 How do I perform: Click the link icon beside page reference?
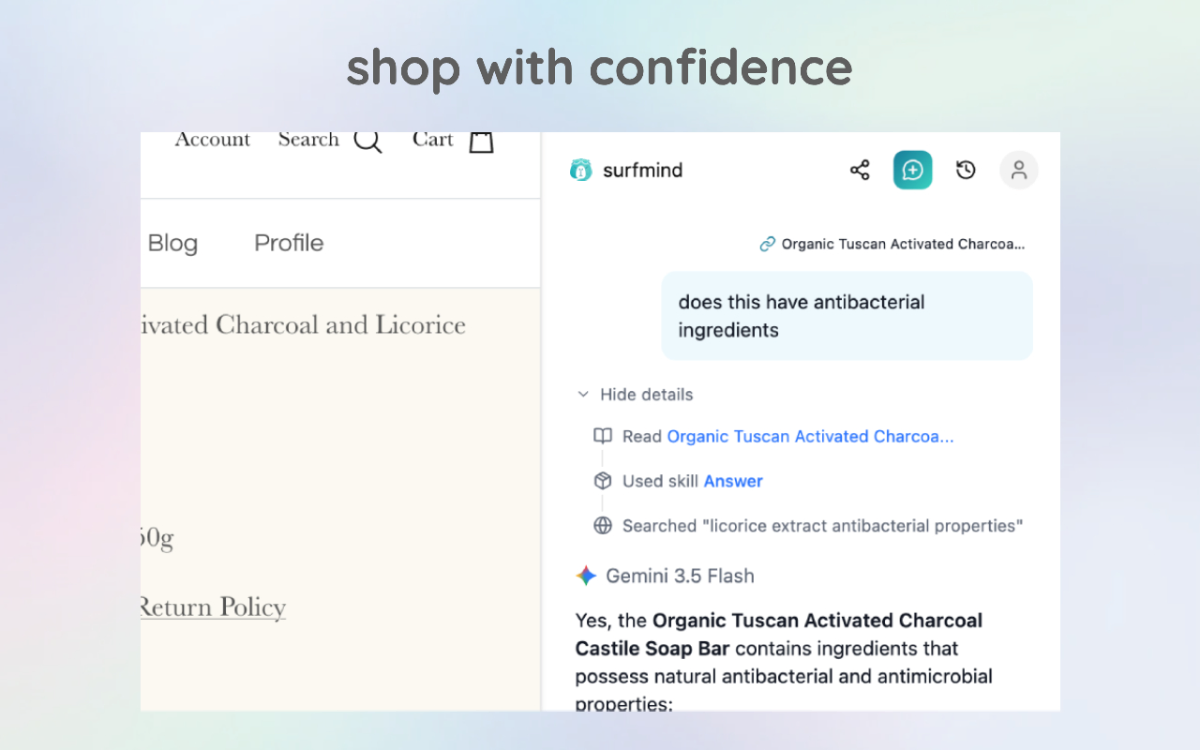[767, 244]
